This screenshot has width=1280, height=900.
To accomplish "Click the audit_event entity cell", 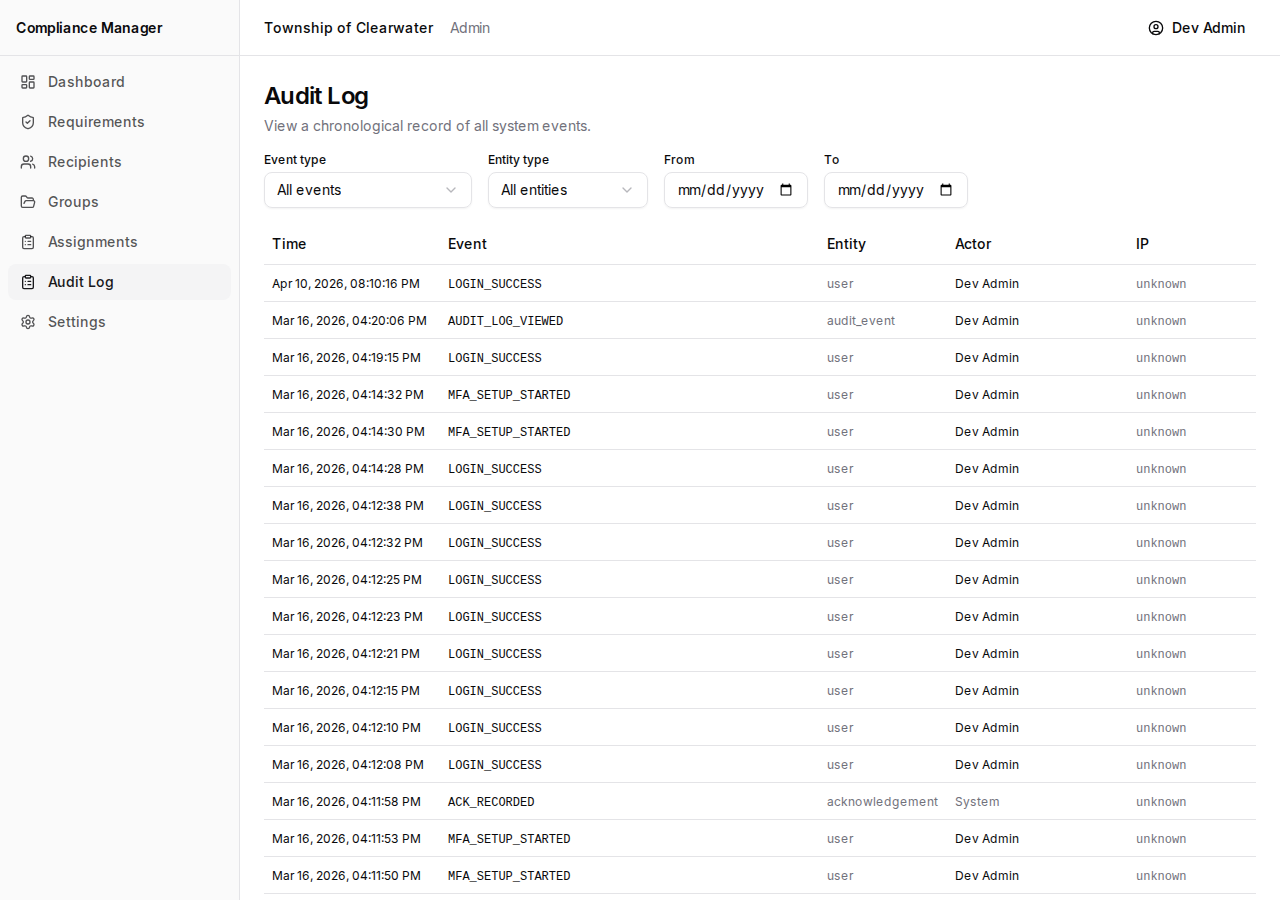I will 861,321.
